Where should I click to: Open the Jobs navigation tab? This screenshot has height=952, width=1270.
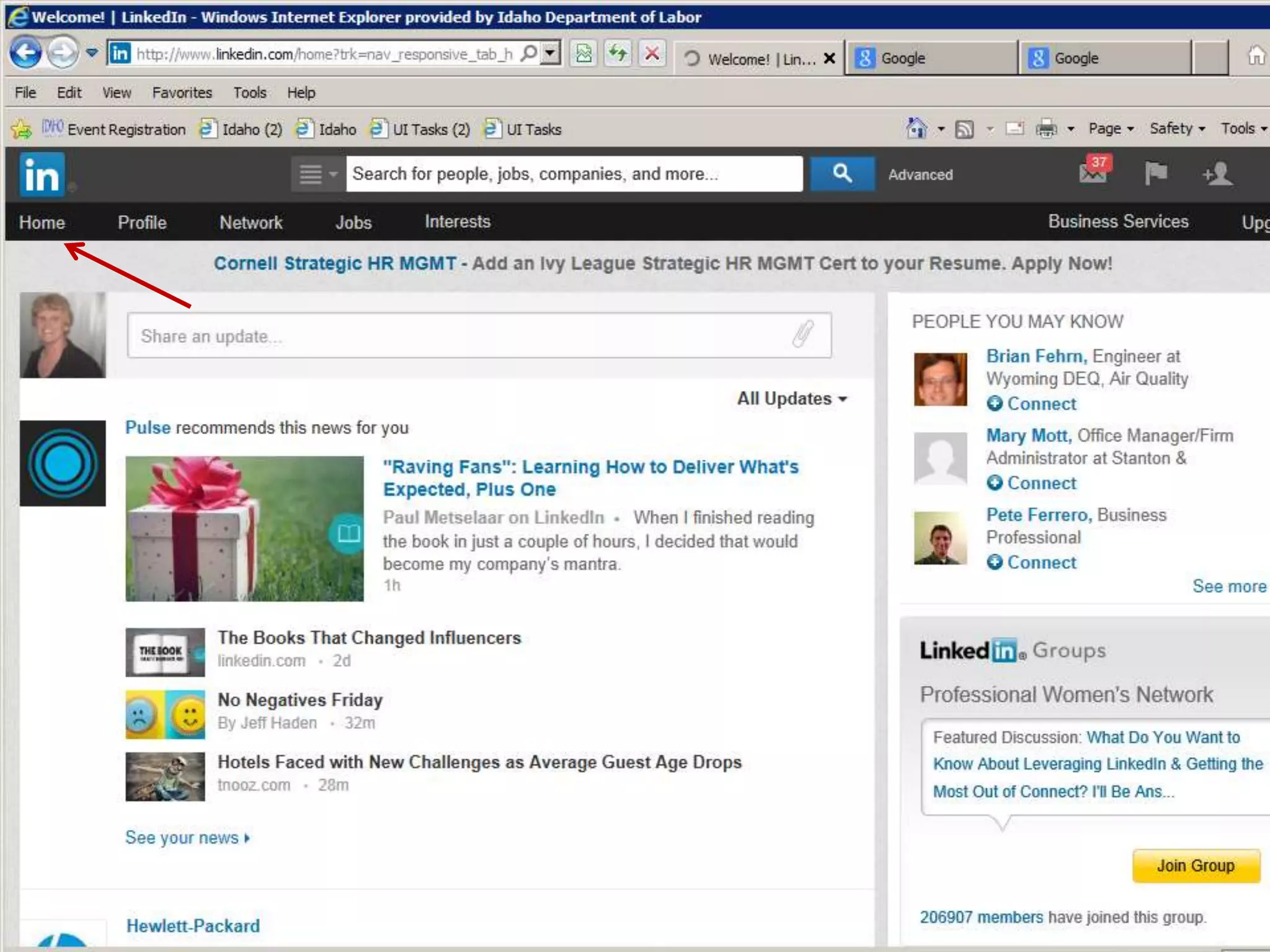tap(353, 223)
